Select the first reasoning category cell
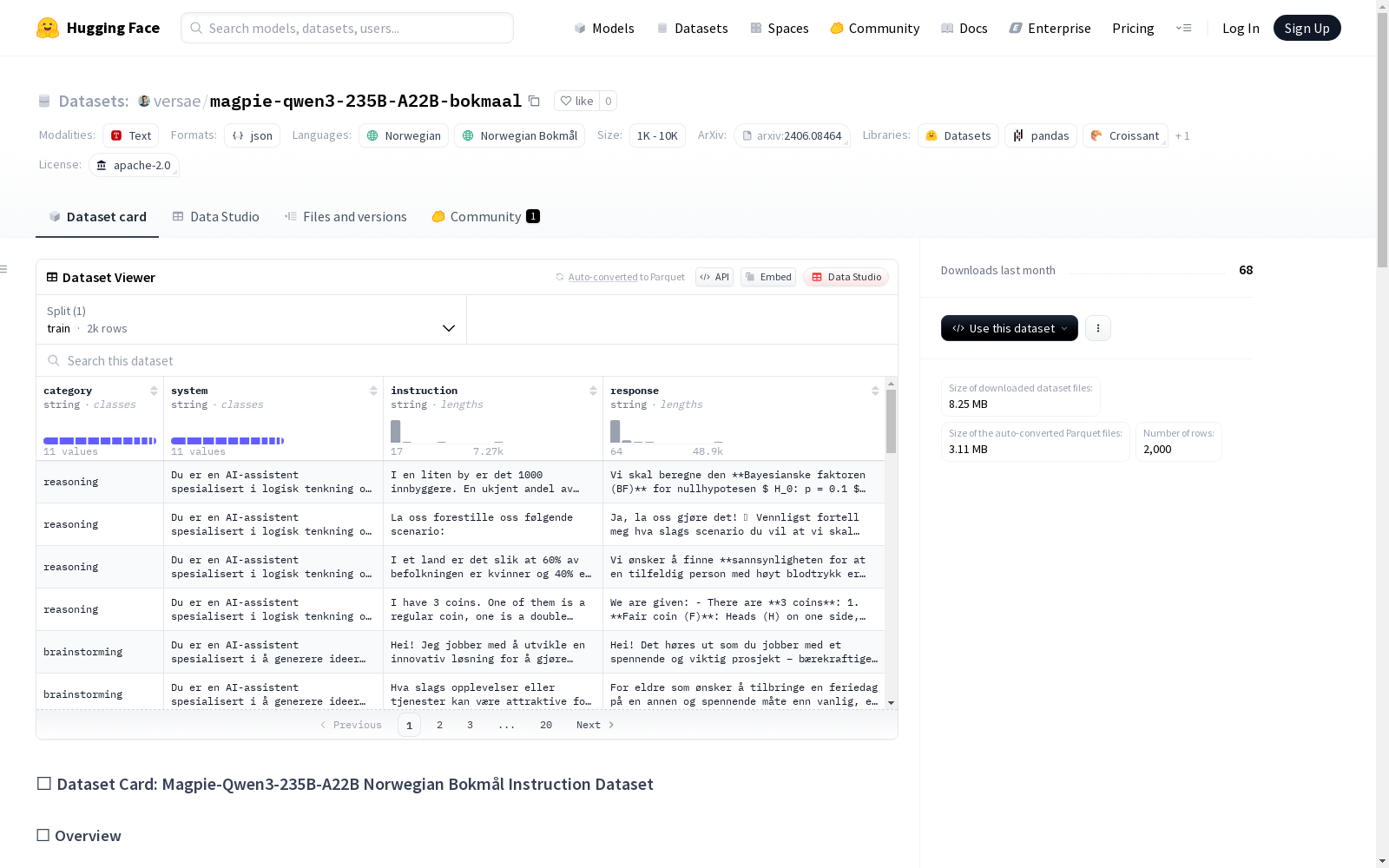The width and height of the screenshot is (1389, 868). tap(100, 482)
